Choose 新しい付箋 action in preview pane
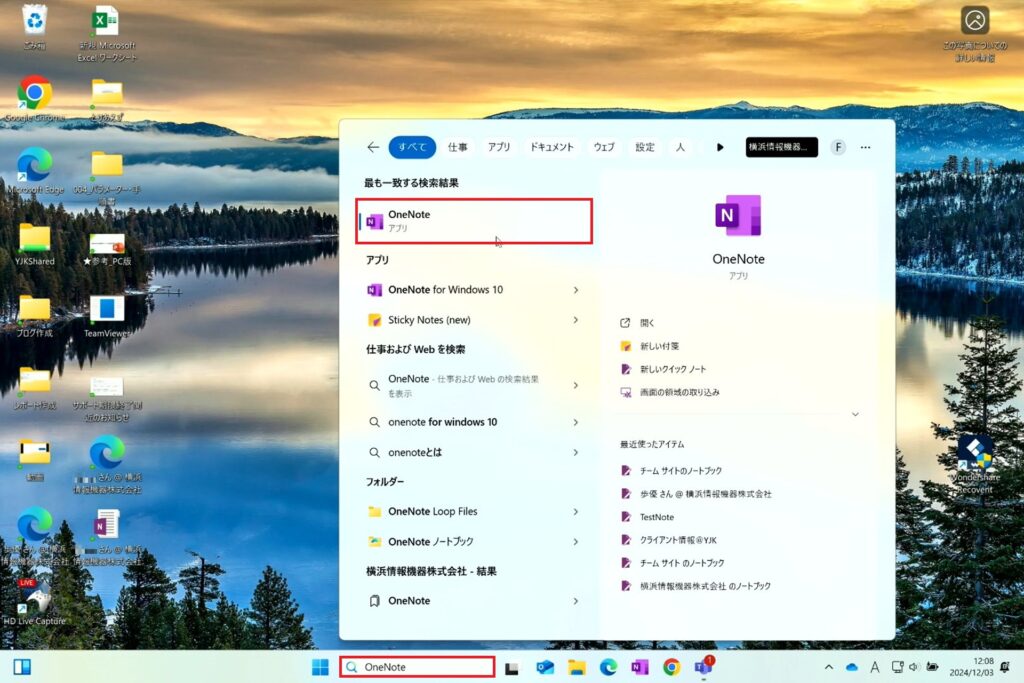Image resolution: width=1024 pixels, height=683 pixels. click(659, 346)
